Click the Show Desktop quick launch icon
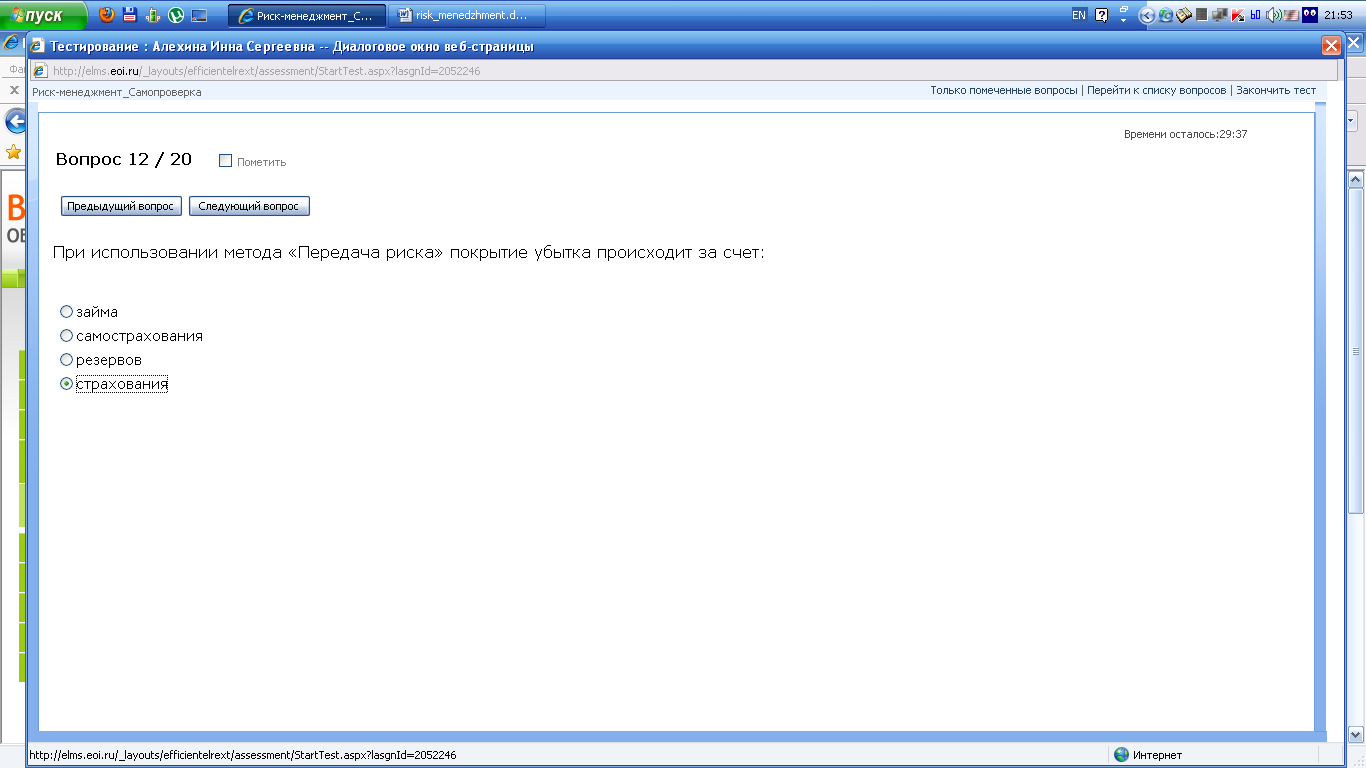 (199, 15)
